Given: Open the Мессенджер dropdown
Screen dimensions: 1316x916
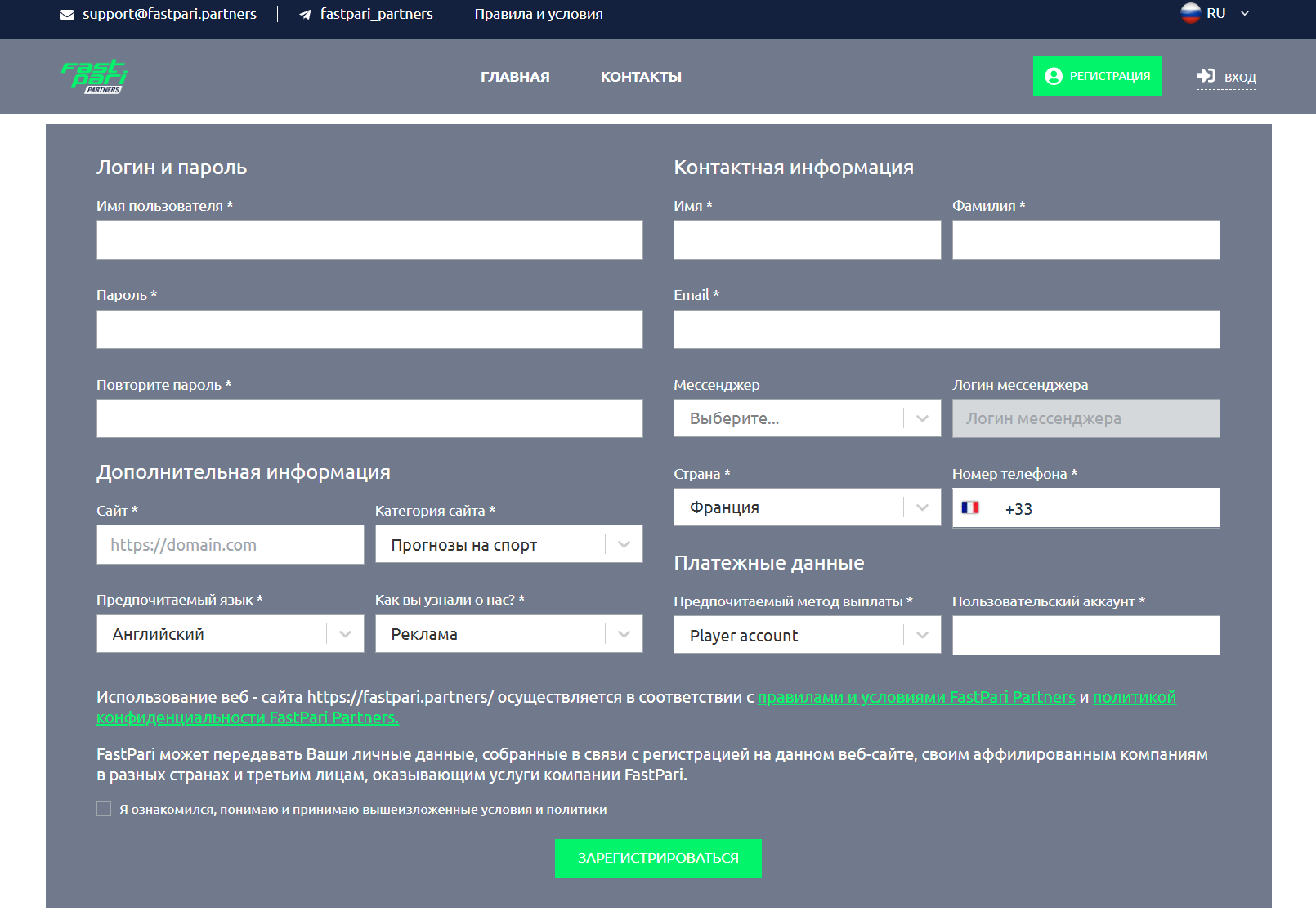Looking at the screenshot, I should pyautogui.click(x=807, y=418).
